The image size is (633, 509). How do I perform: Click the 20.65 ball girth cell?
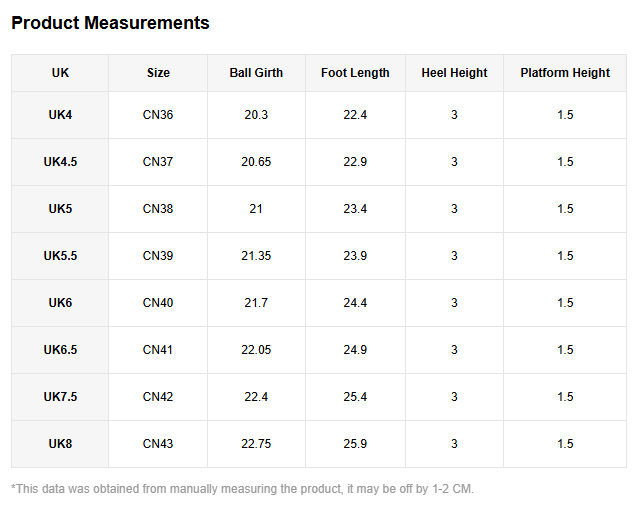click(256, 162)
